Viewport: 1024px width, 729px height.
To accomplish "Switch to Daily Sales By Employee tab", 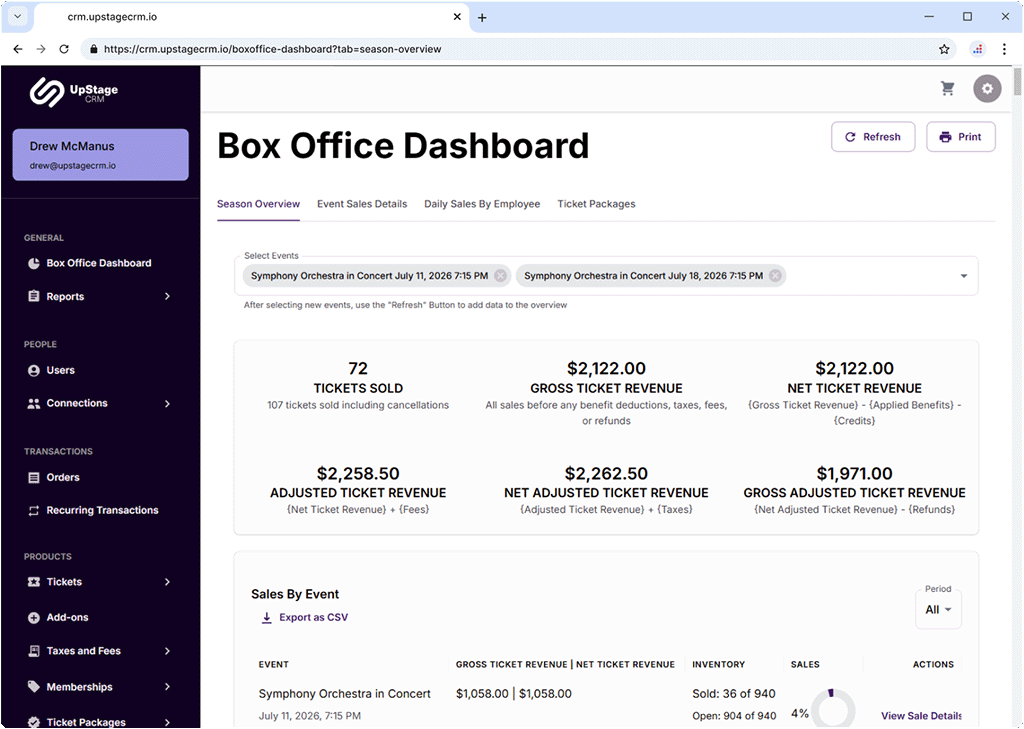I will pyautogui.click(x=482, y=204).
